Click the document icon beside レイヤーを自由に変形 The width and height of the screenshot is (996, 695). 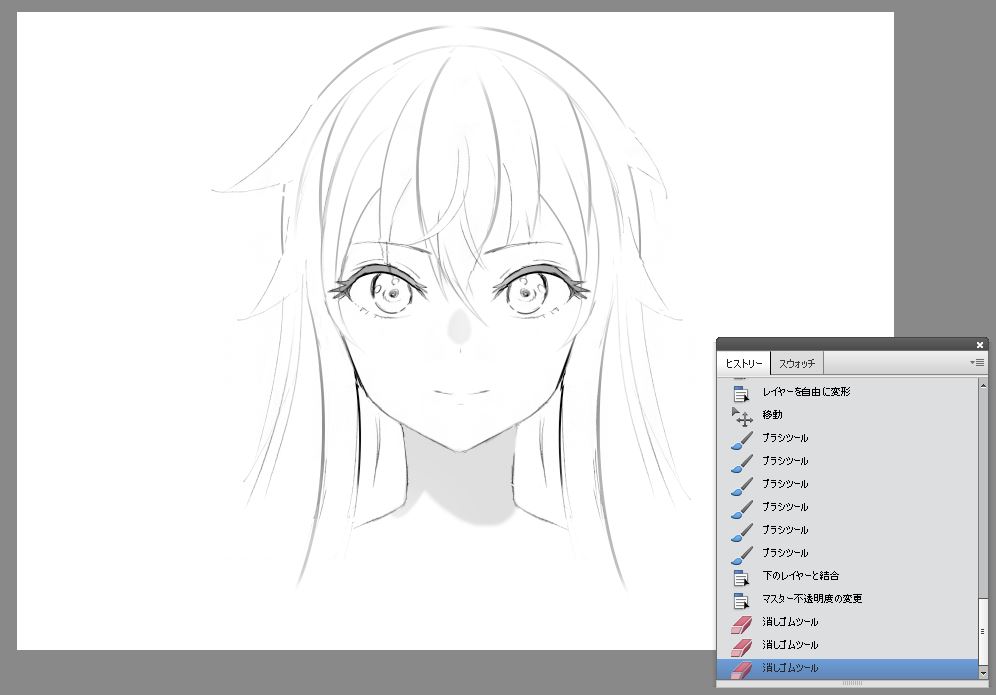(x=742, y=391)
